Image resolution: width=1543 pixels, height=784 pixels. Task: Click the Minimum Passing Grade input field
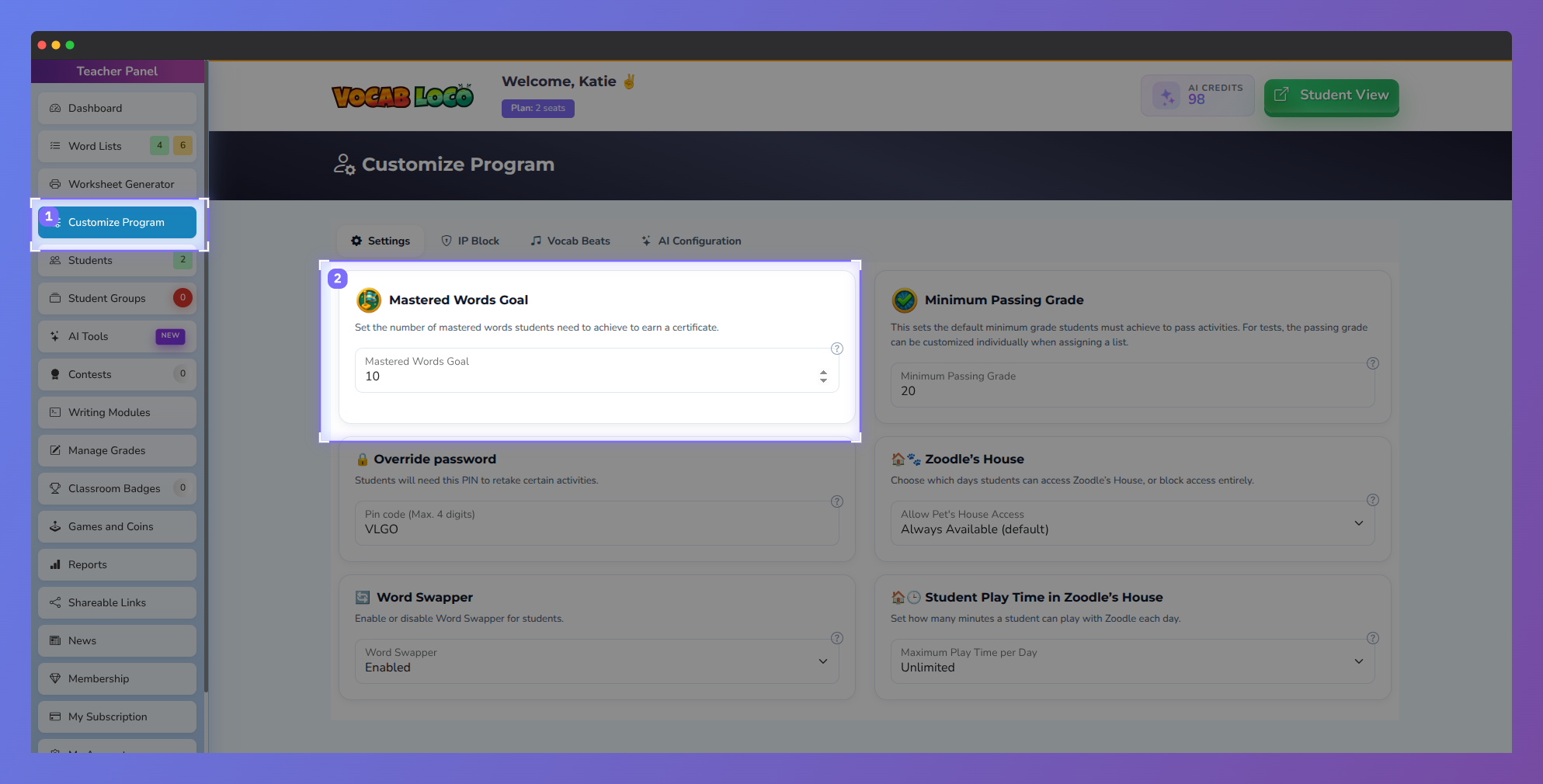[1132, 385]
